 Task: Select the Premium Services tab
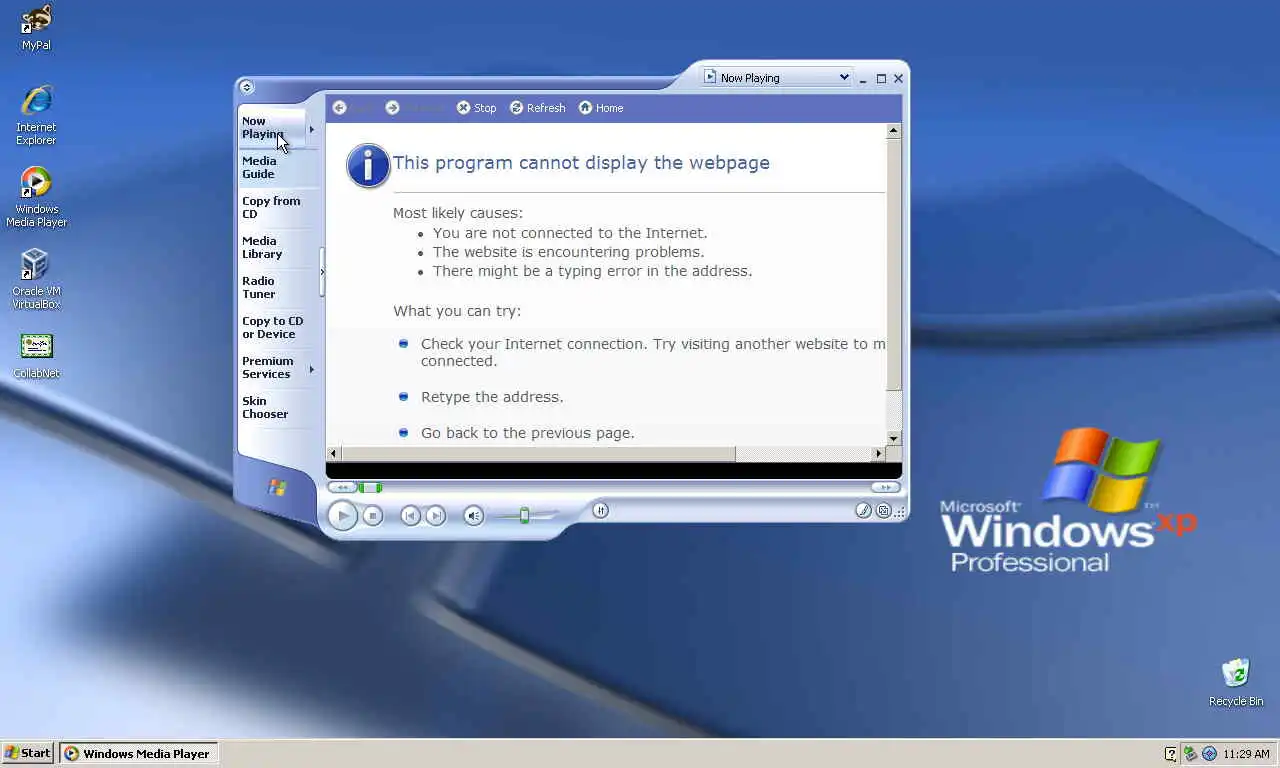coord(271,367)
